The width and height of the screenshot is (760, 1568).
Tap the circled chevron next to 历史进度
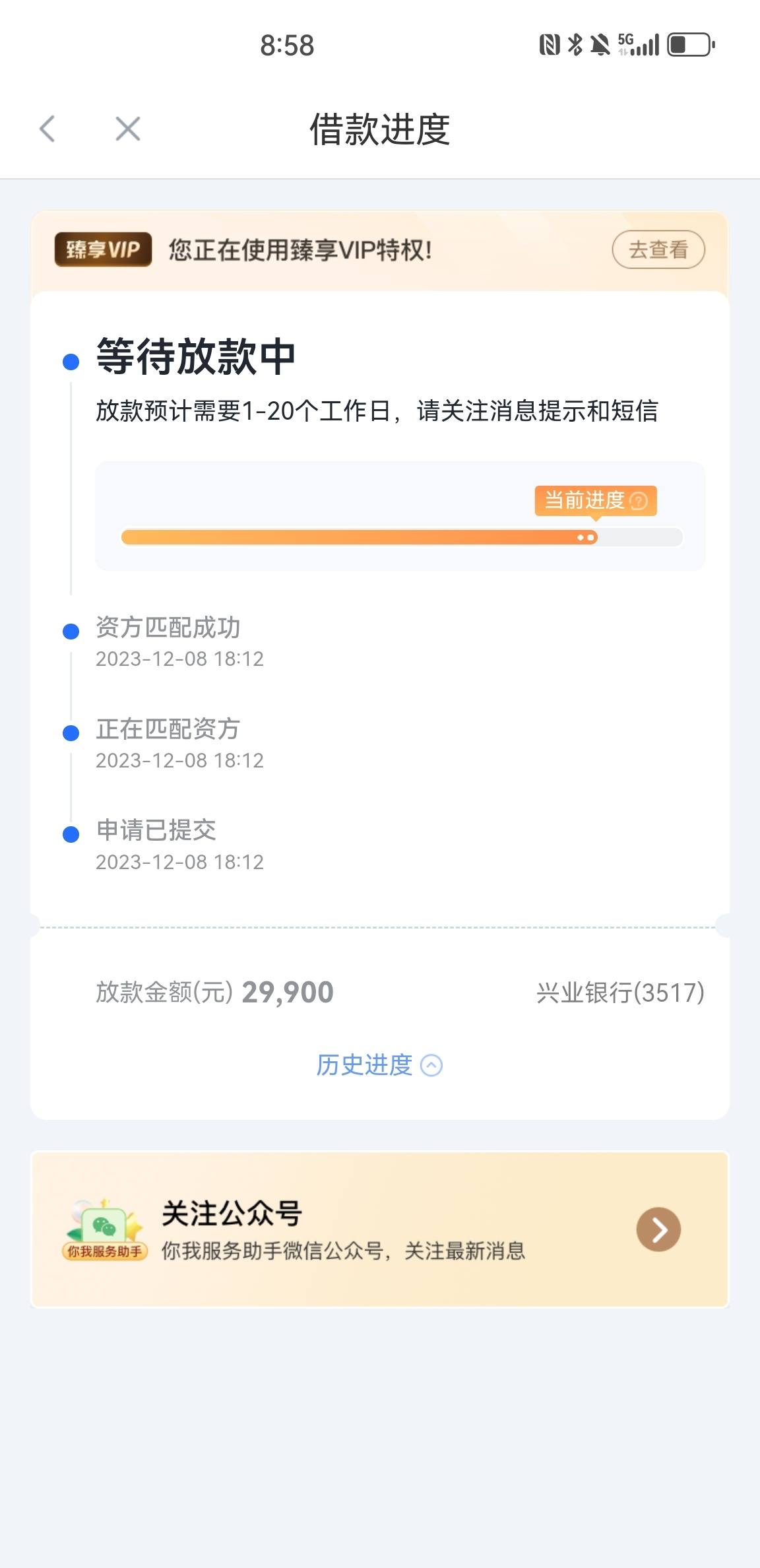pos(431,1065)
